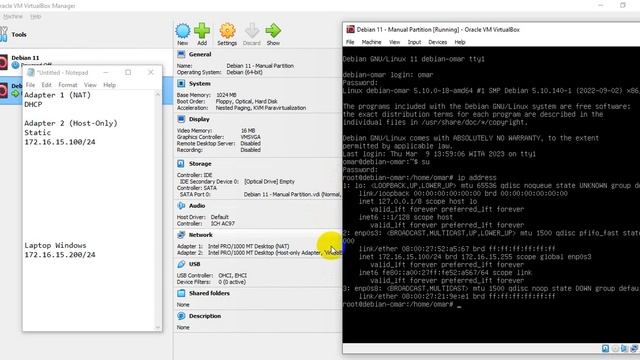Screen dimensions: 640x360
Task: Click the USB section icon
Action: pyautogui.click(x=181, y=264)
